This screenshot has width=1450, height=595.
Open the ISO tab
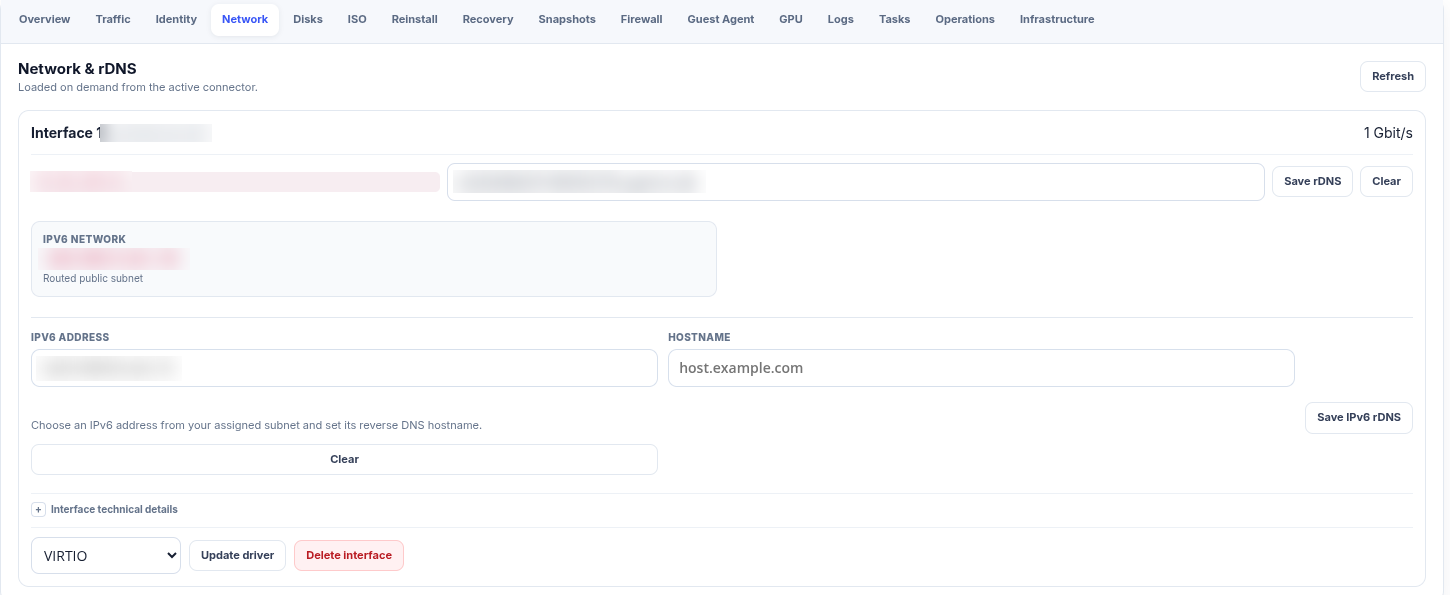[x=357, y=19]
